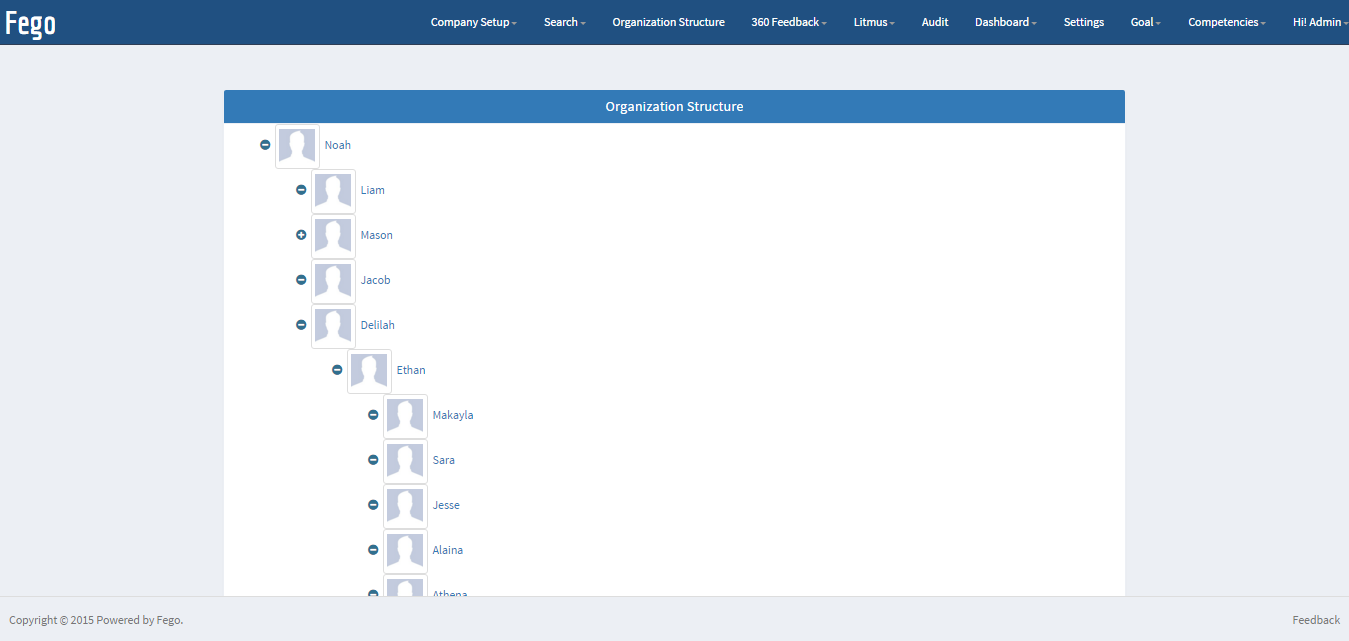Image resolution: width=1349 pixels, height=641 pixels.
Task: Collapse Ethan's team node
Action: pyautogui.click(x=337, y=370)
